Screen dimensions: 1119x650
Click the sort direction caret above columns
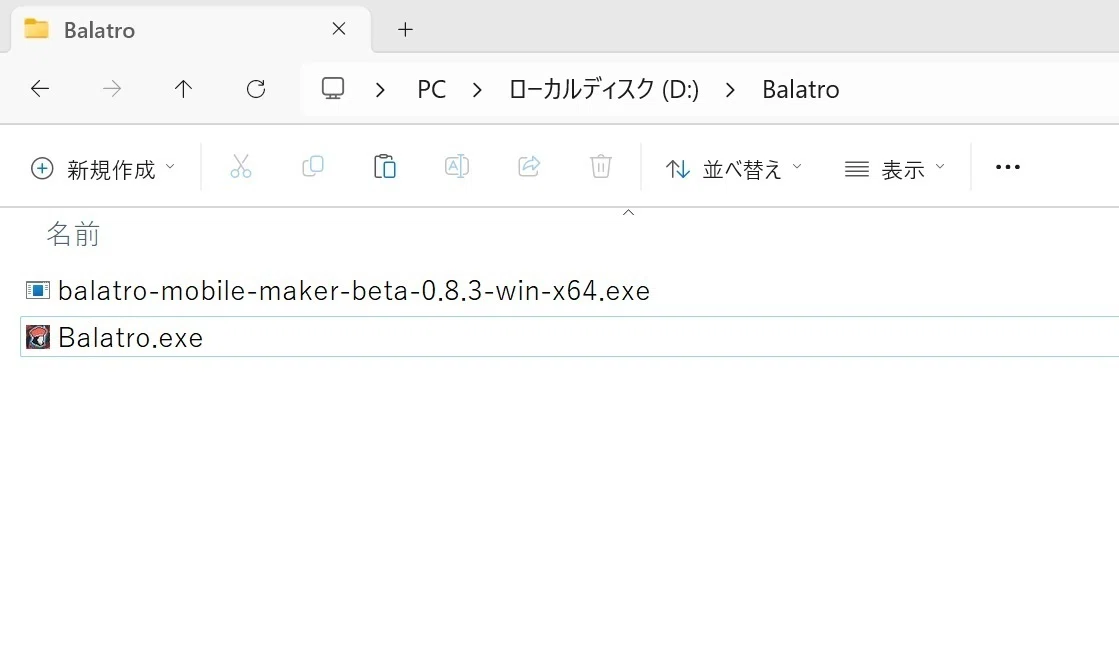pyautogui.click(x=629, y=213)
